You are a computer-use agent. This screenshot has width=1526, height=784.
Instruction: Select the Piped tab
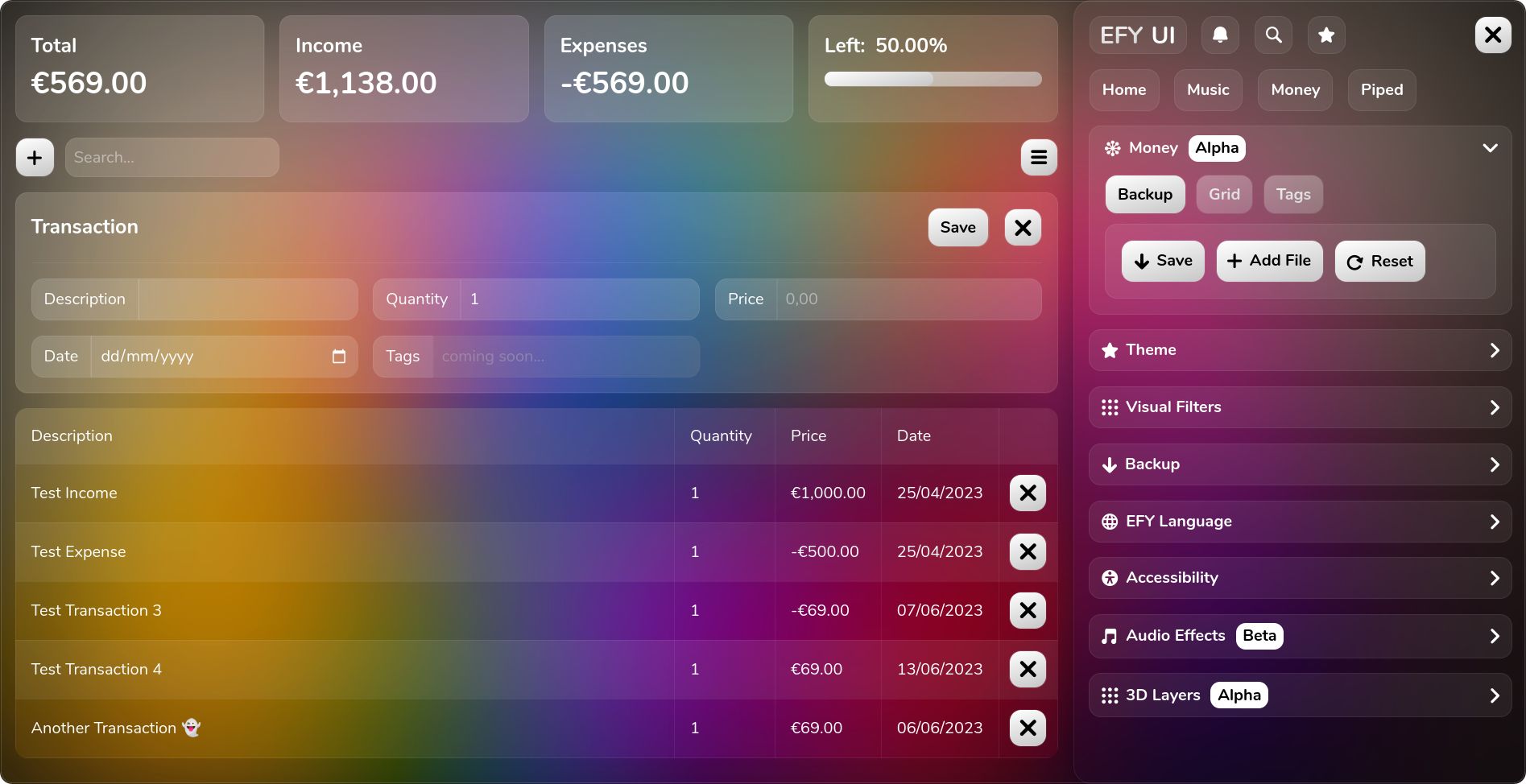[x=1381, y=89]
